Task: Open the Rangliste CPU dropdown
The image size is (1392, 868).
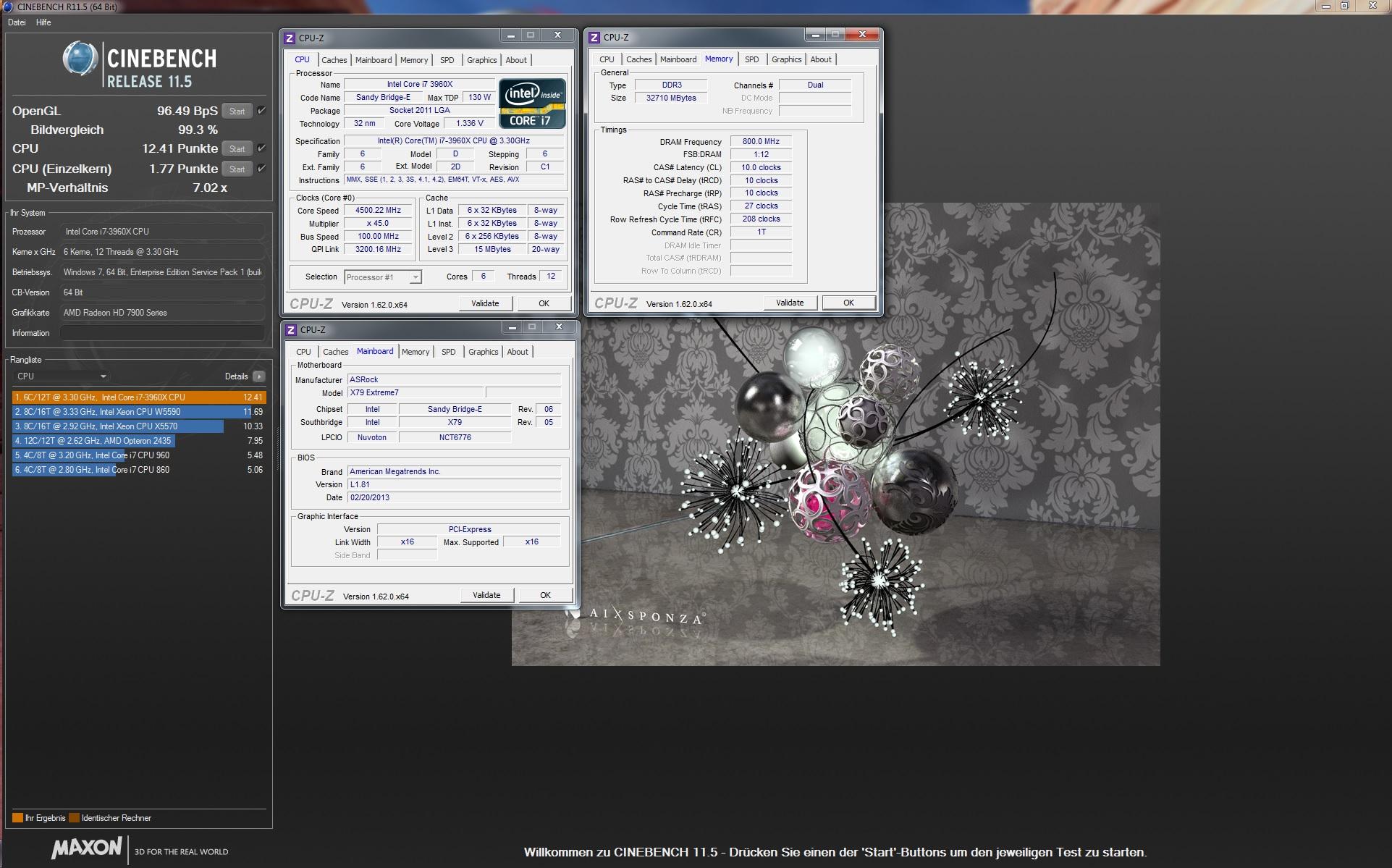Action: click(x=61, y=376)
